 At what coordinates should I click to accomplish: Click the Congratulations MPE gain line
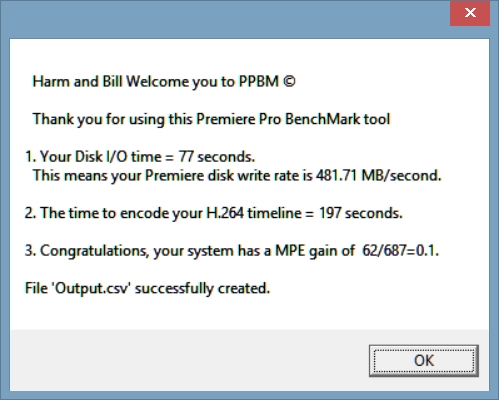[x=232, y=251]
